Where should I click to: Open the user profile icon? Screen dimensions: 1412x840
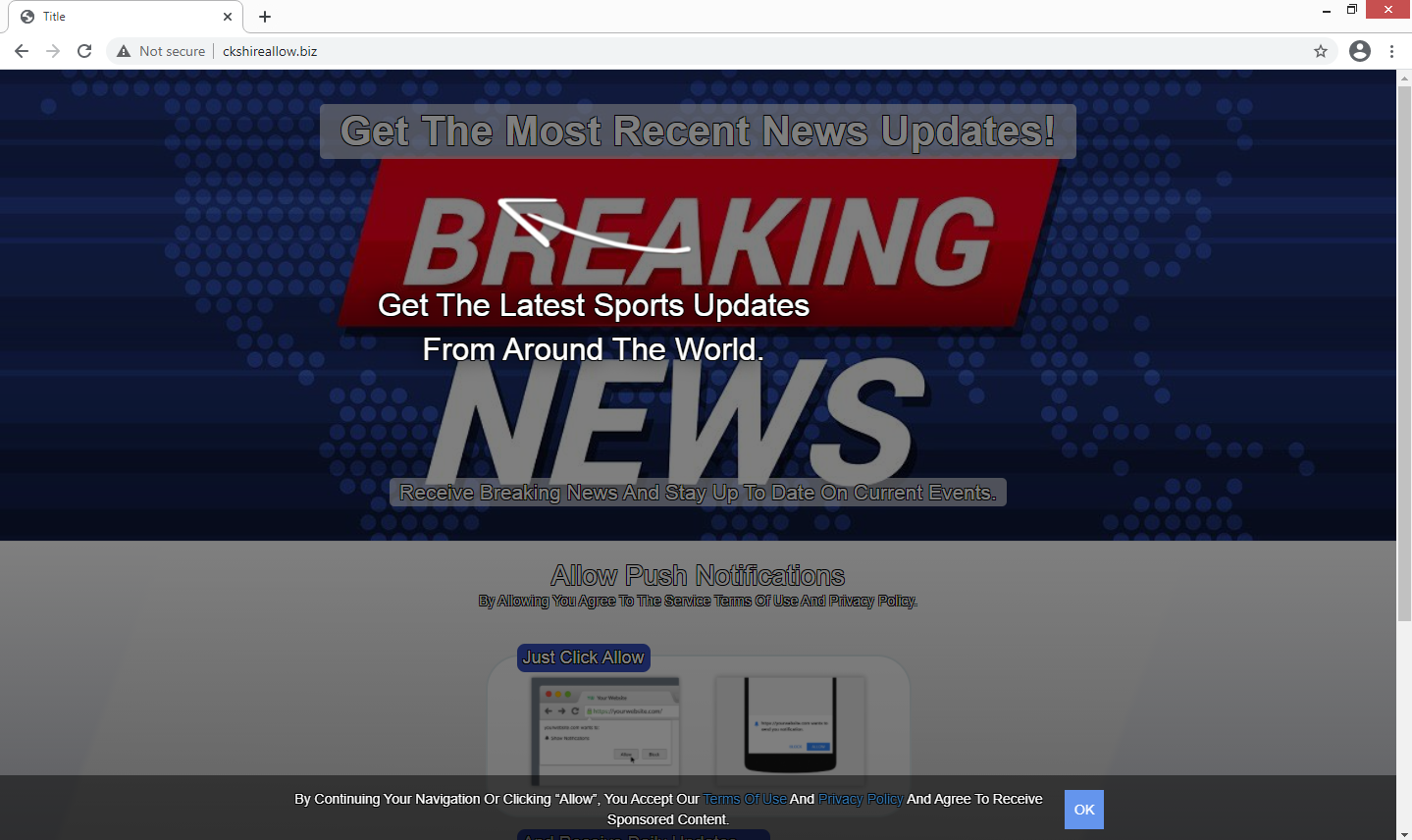coord(1359,51)
